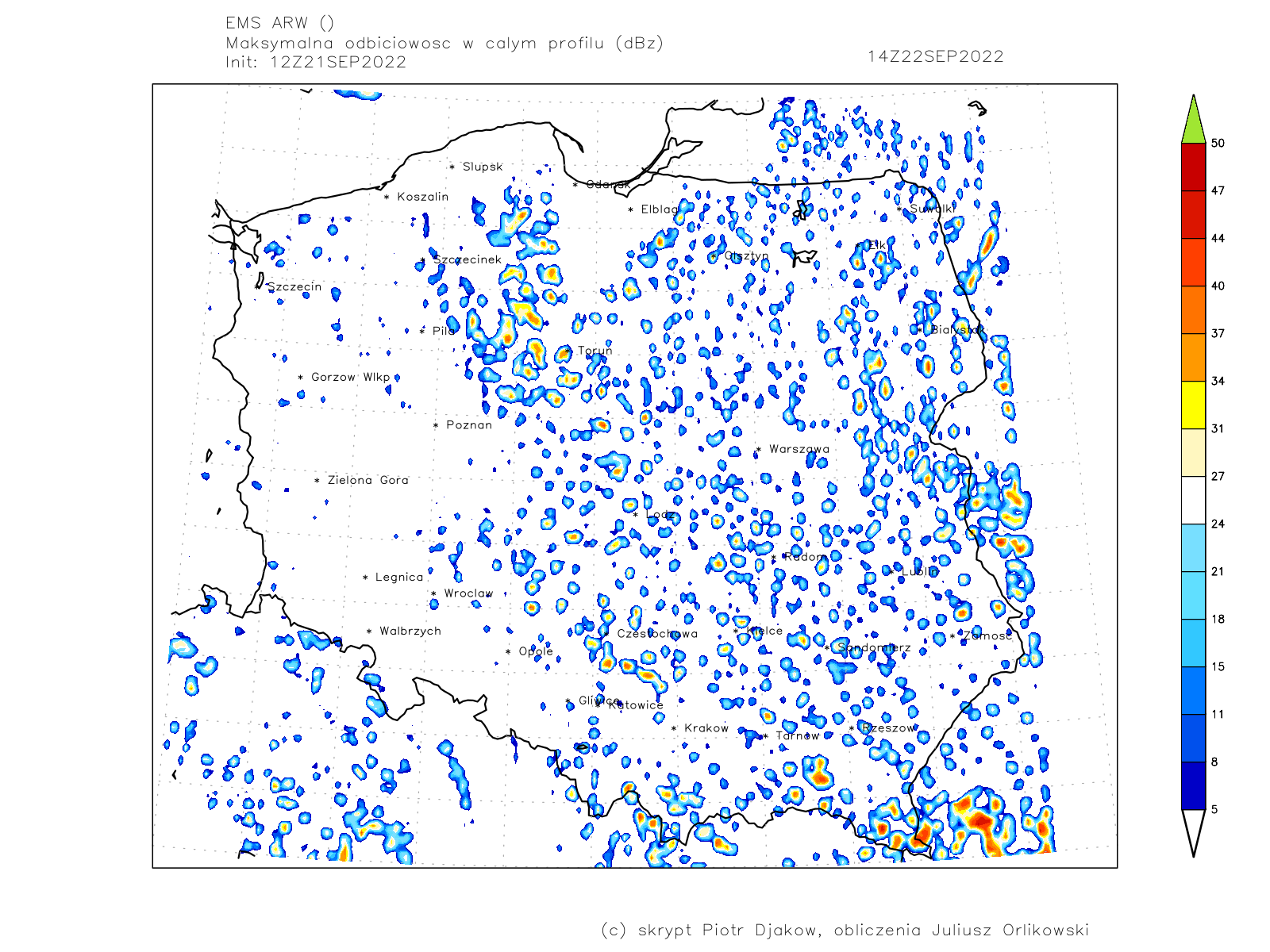
Task: Click the Zielona Gora city label
Action: [x=368, y=480]
